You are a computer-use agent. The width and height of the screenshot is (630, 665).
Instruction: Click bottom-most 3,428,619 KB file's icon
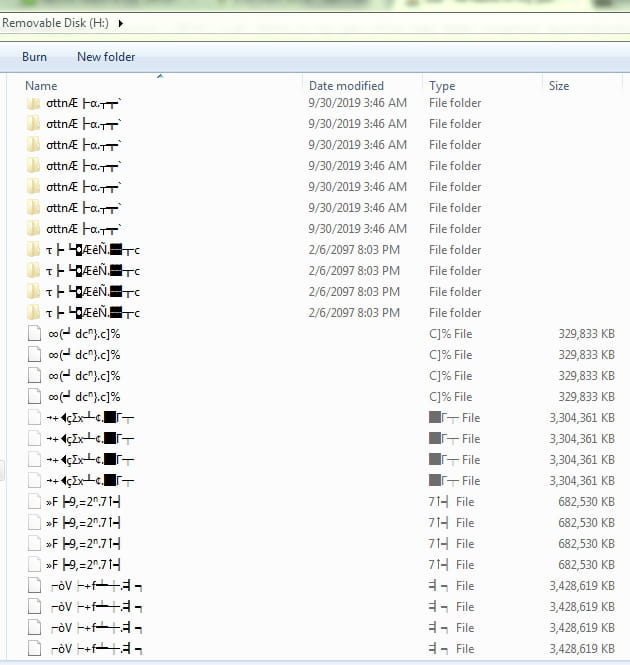click(x=34, y=649)
